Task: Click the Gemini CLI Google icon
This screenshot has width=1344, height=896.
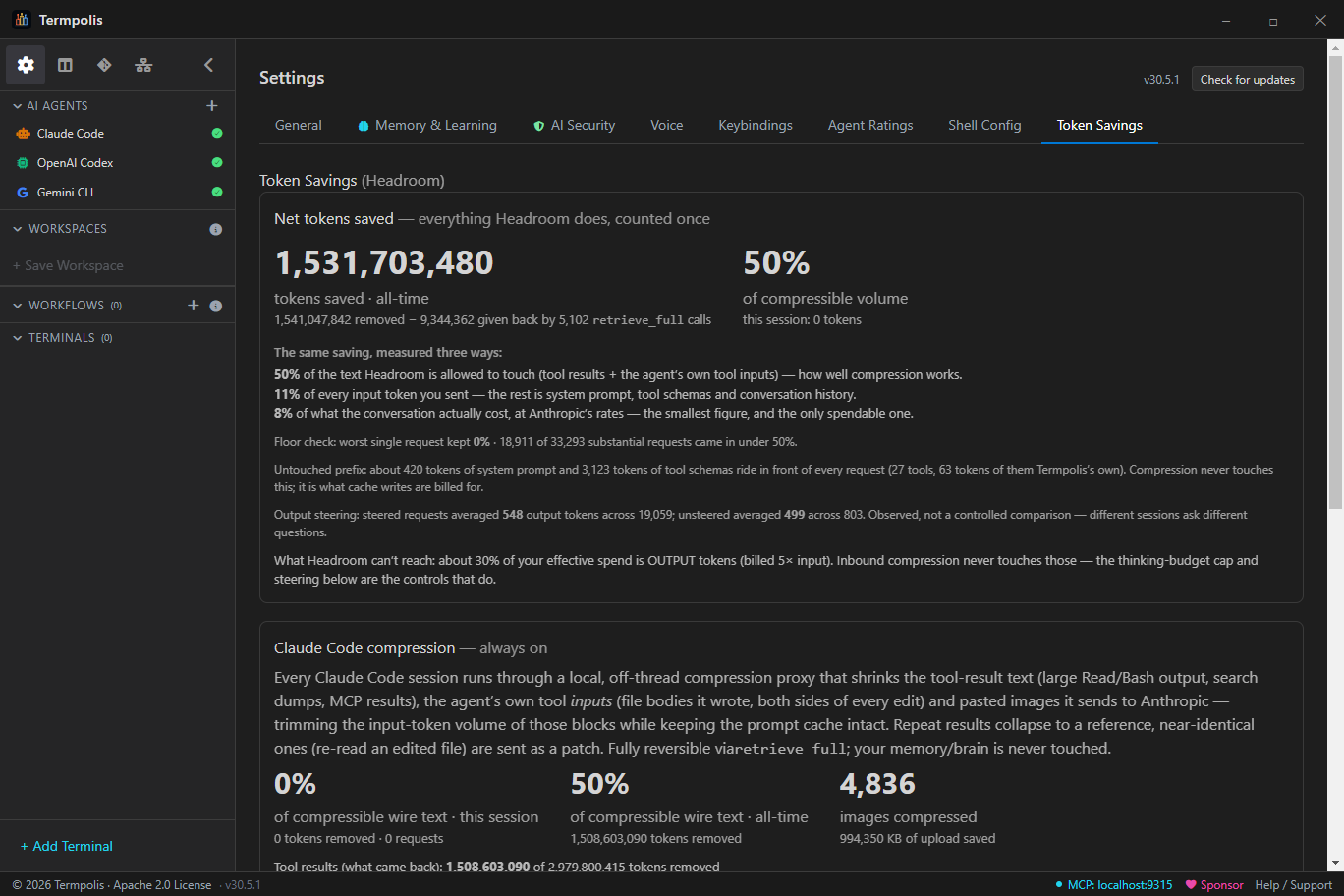Action: (x=24, y=193)
